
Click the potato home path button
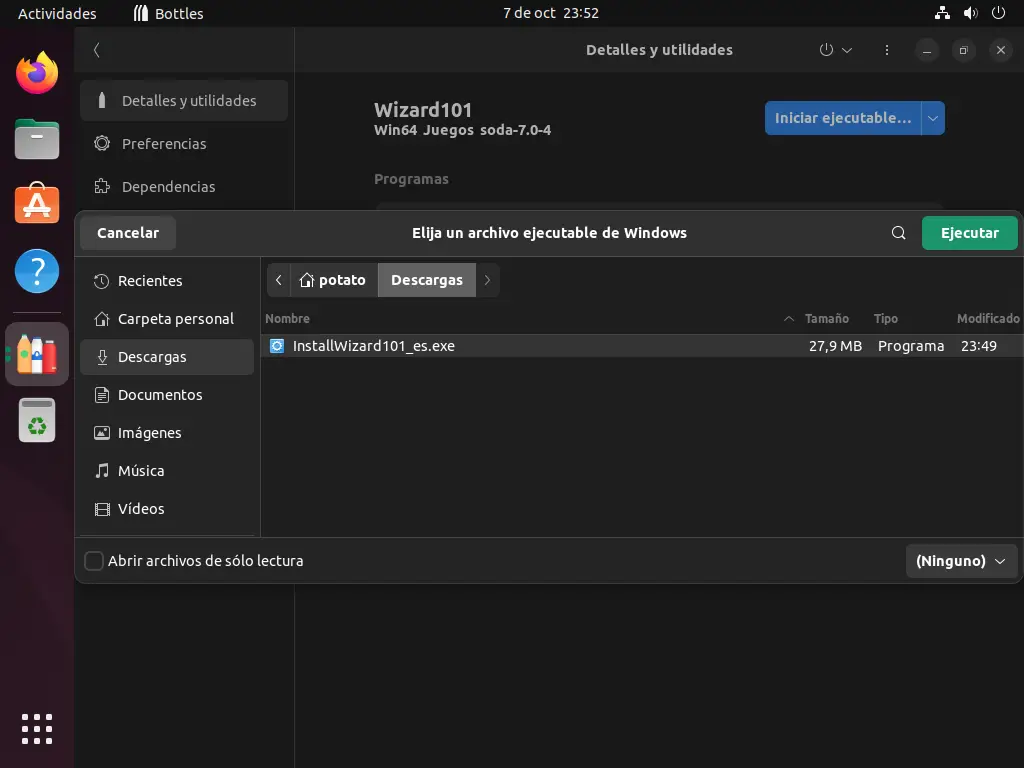(333, 280)
